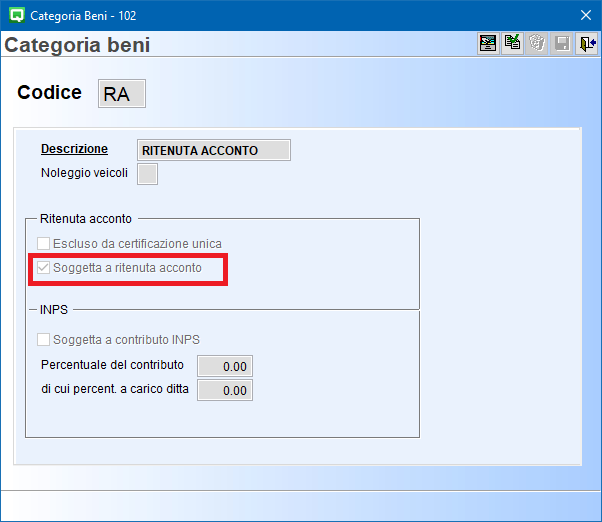
Task: Click the green app icon in title bar
Action: [16, 15]
